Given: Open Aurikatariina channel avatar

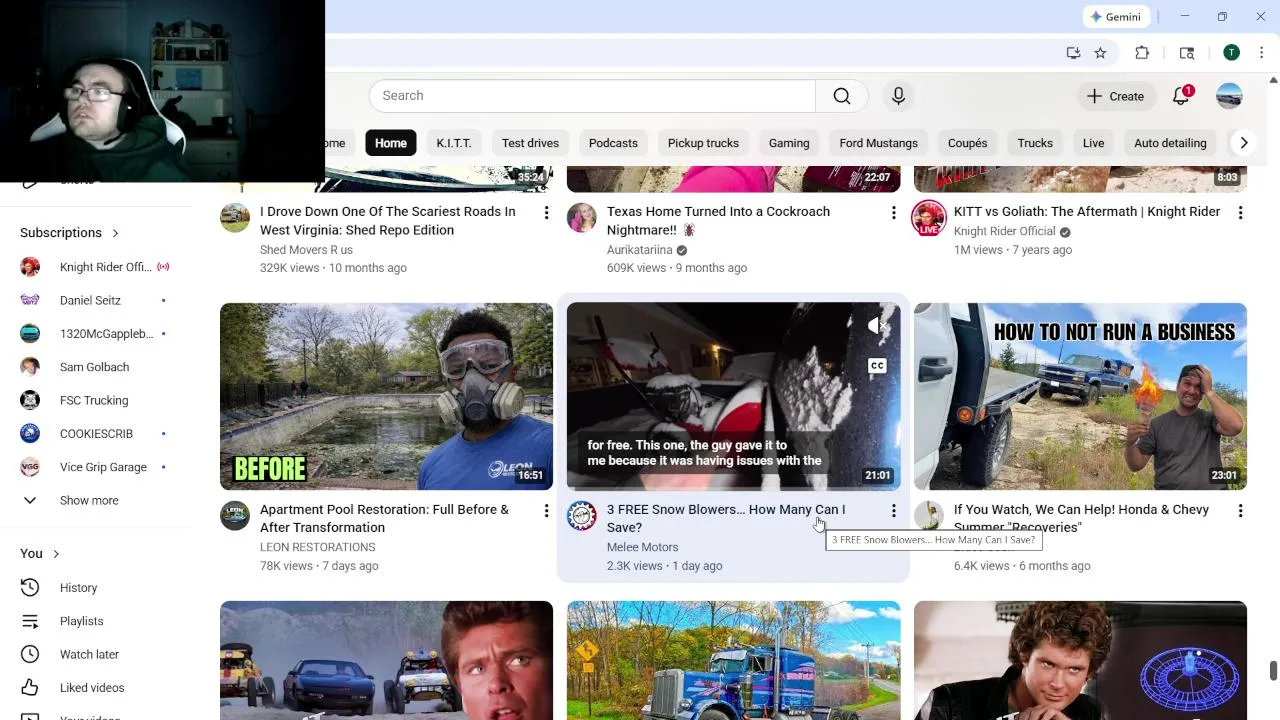Looking at the screenshot, I should pos(582,218).
